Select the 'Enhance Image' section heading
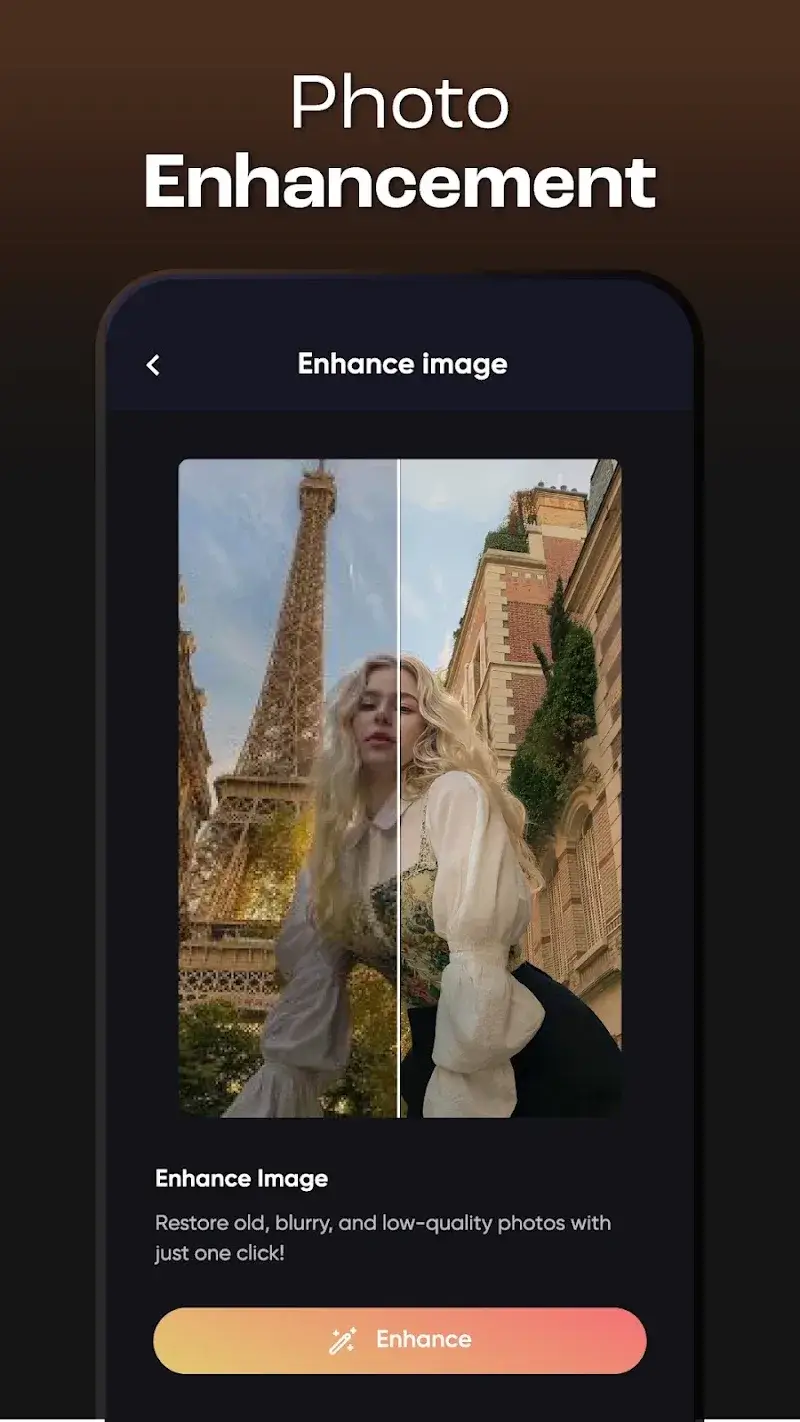Screen dimensions: 800x1422 click(241, 1179)
